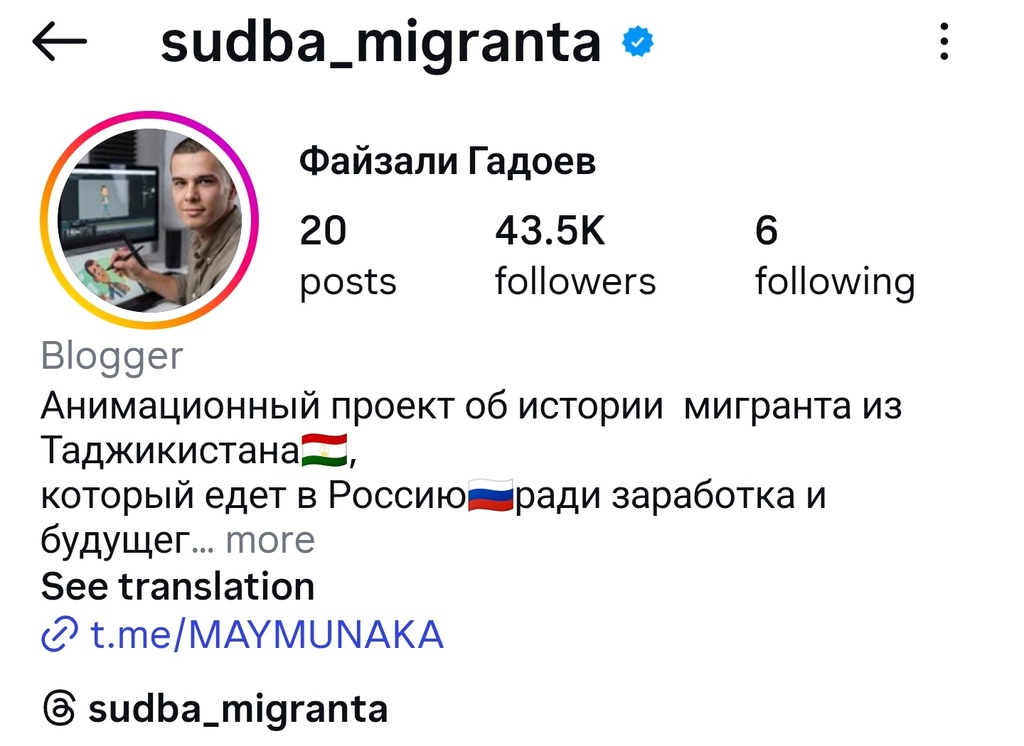Open the profile picture story
1024x746 pixels.
(x=149, y=220)
